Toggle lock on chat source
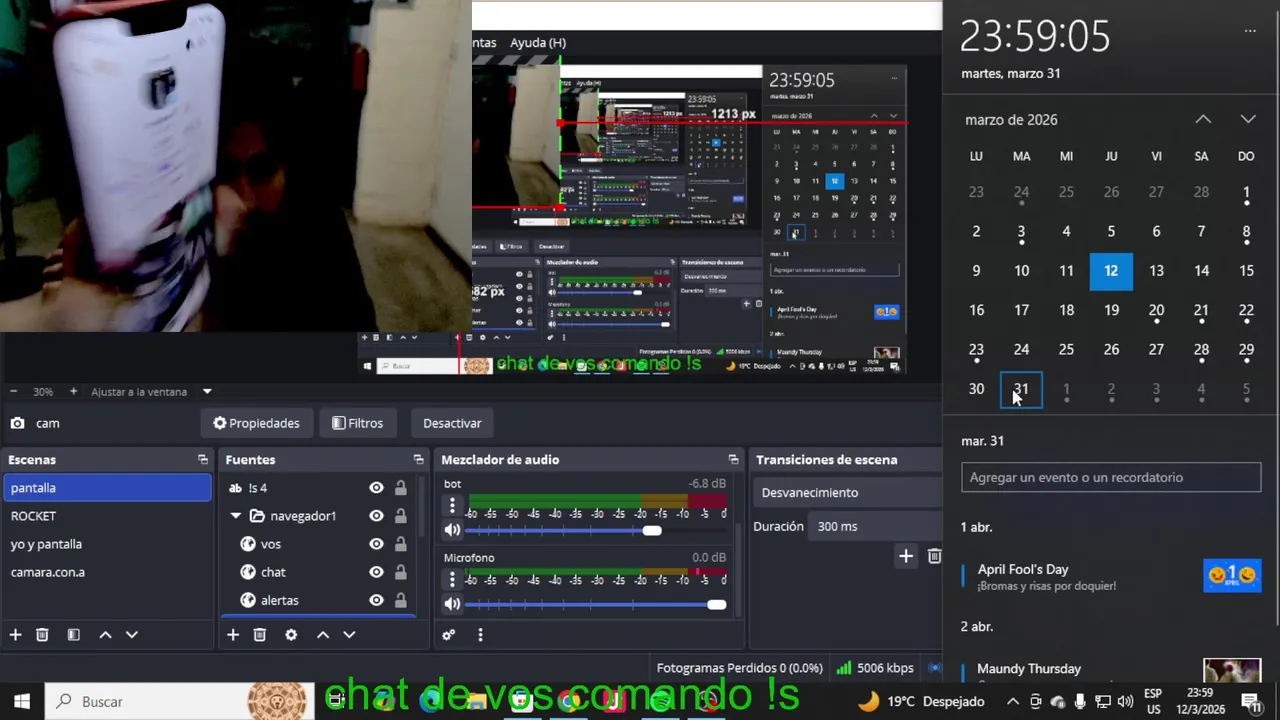The width and height of the screenshot is (1280, 720). click(x=400, y=572)
